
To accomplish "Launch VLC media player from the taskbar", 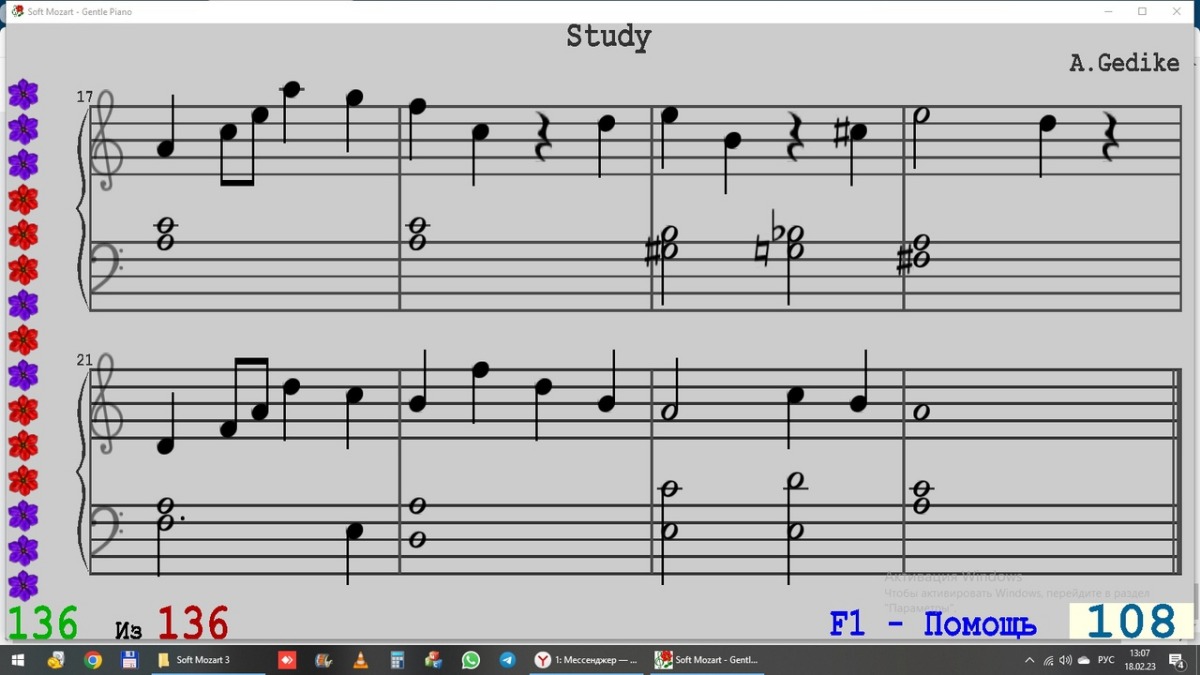I will tap(361, 660).
